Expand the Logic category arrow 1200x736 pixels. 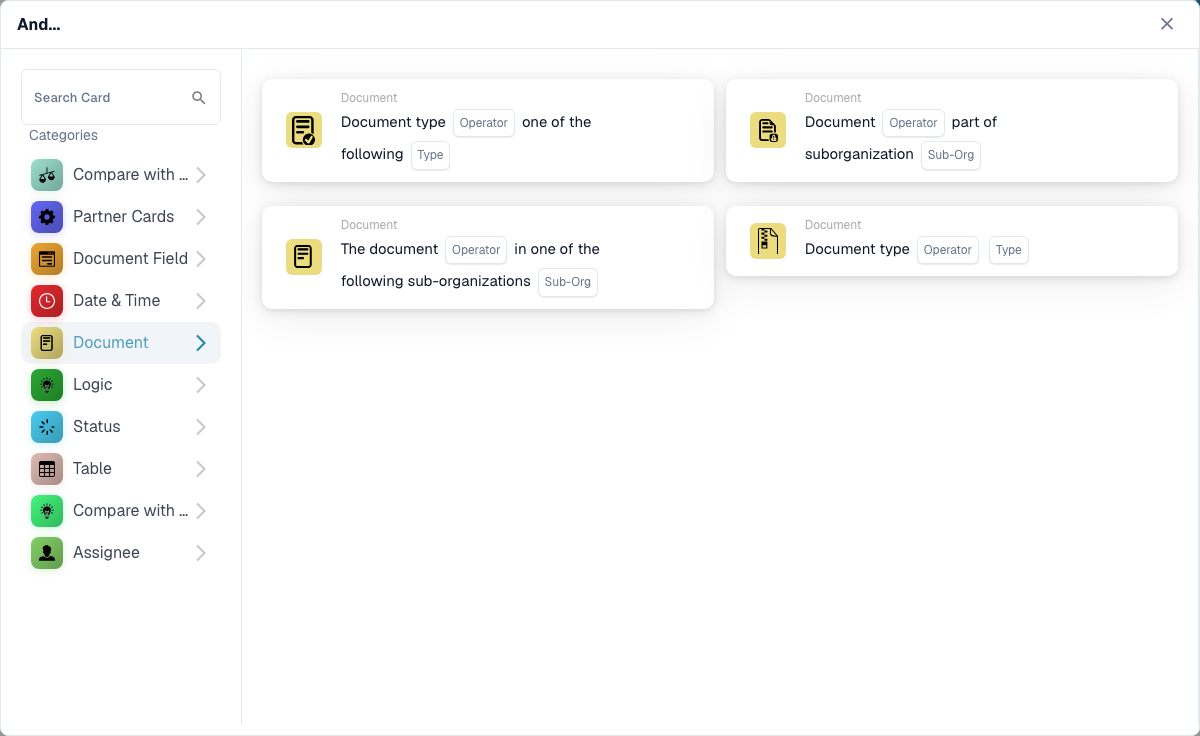click(x=201, y=385)
